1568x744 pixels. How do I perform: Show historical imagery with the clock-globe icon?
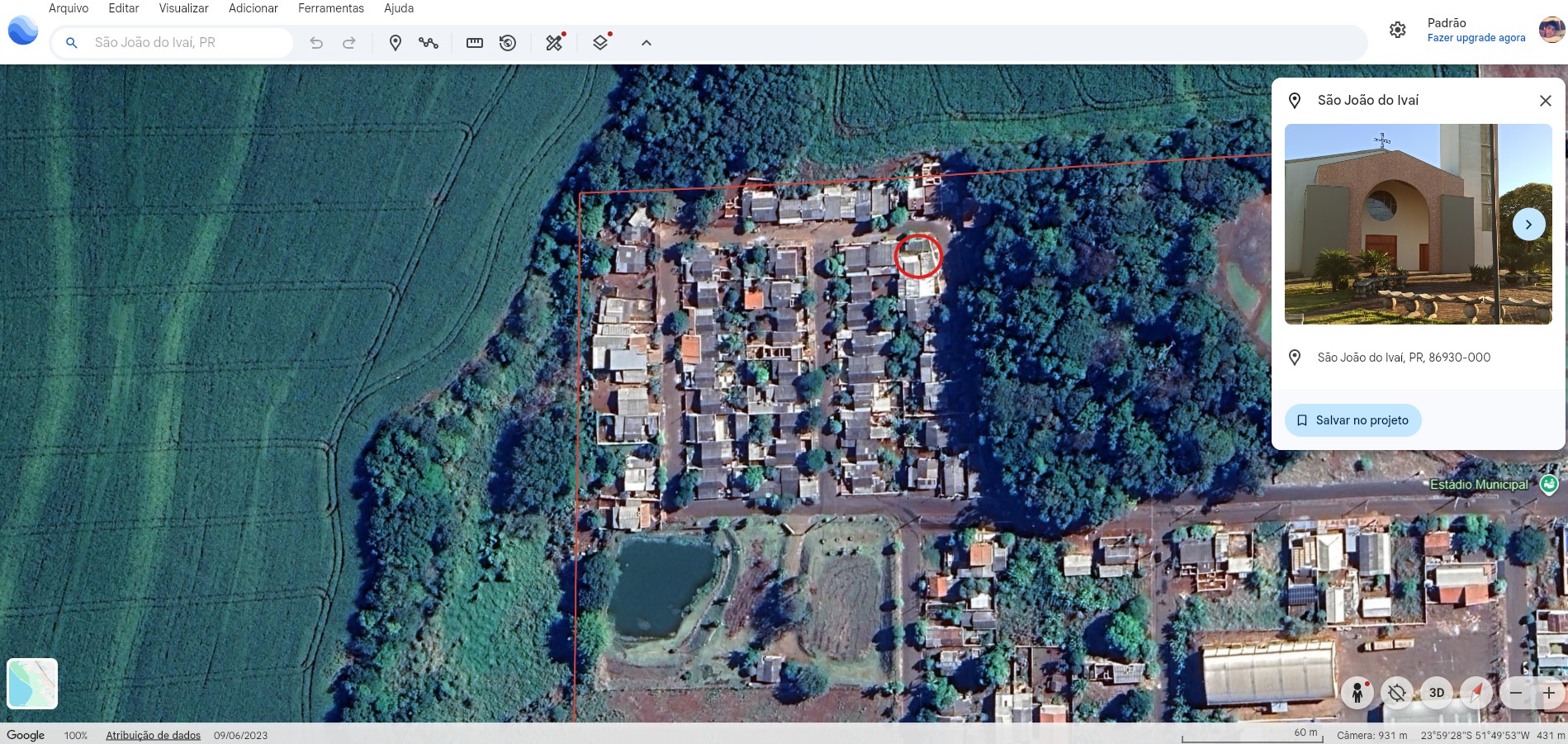508,43
